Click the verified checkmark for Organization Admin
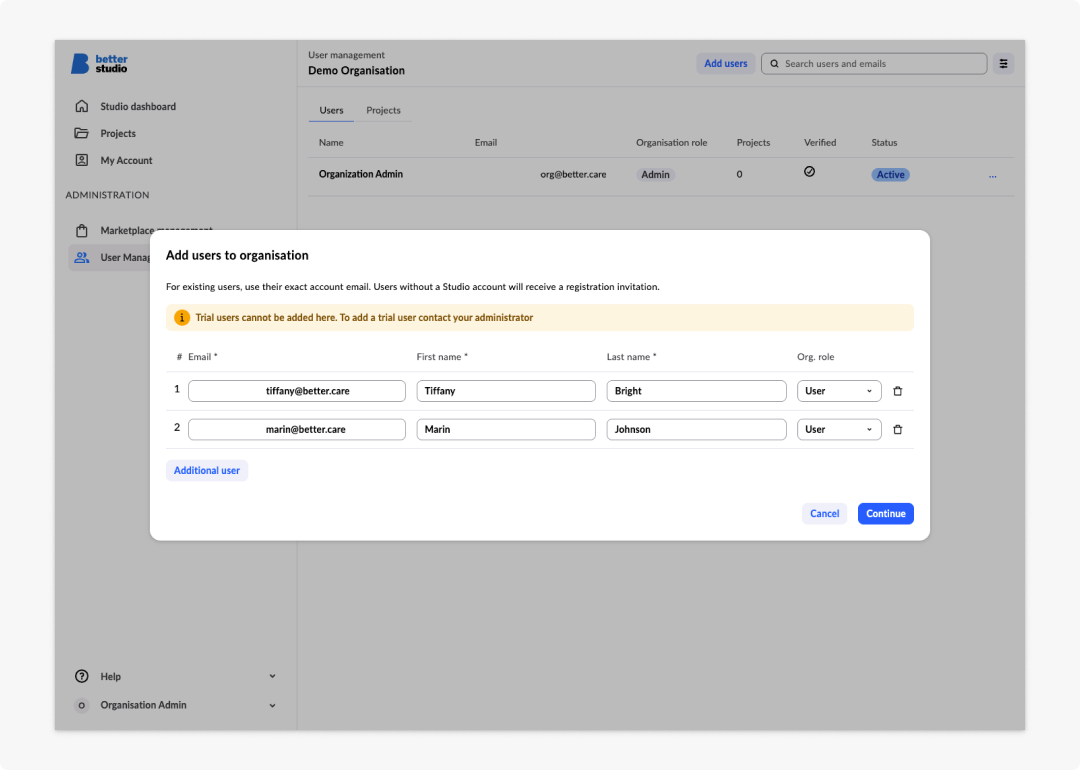The width and height of the screenshot is (1080, 770). pos(809,171)
